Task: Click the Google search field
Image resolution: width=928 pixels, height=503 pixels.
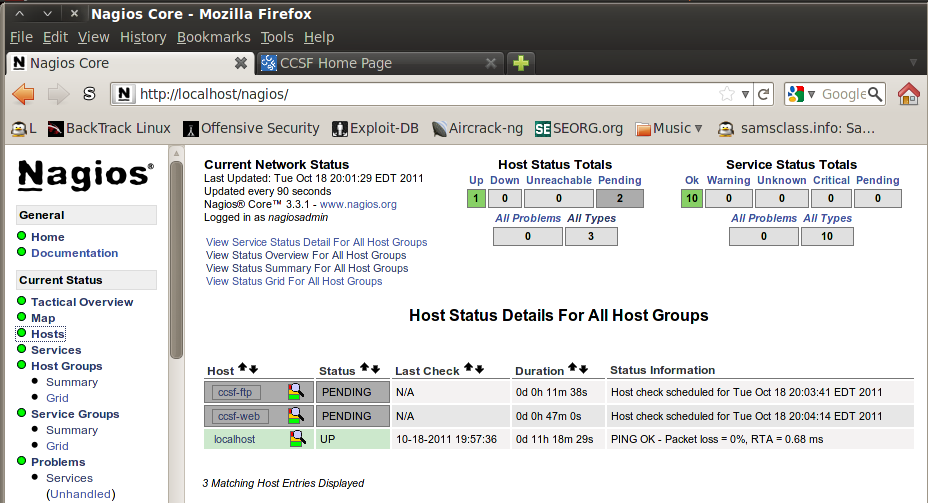Action: pyautogui.click(x=843, y=94)
